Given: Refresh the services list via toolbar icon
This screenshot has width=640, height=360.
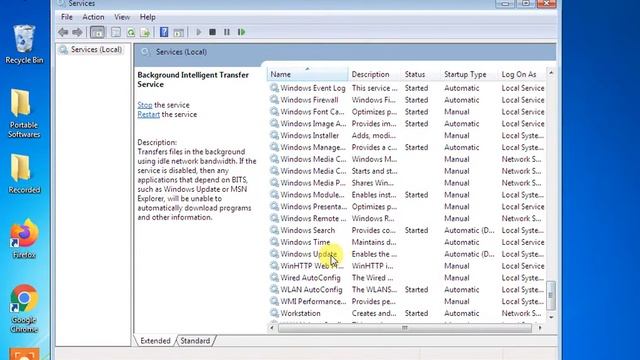Looking at the screenshot, I should [131, 32].
